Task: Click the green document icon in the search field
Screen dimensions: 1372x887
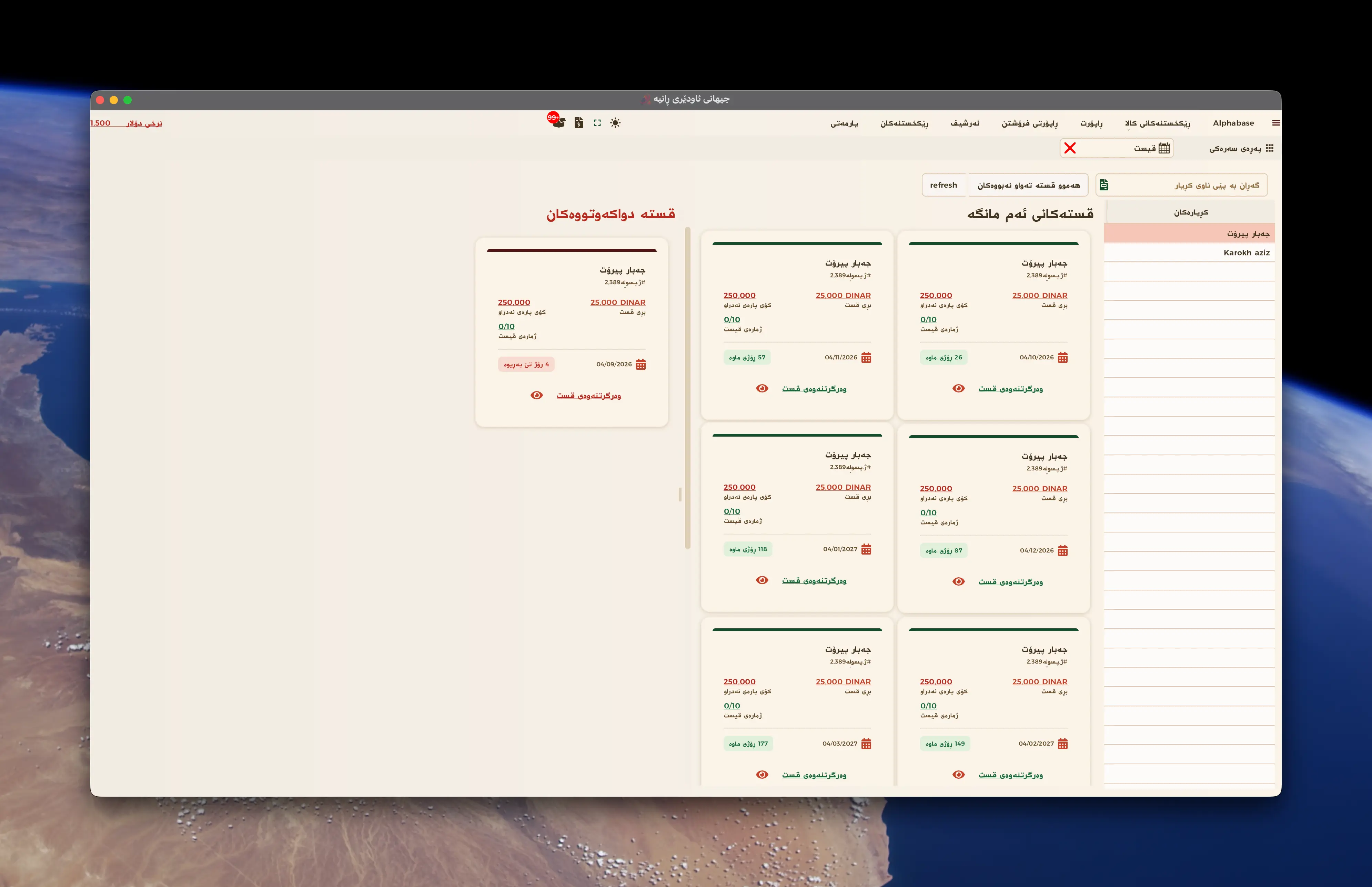Action: (1104, 185)
